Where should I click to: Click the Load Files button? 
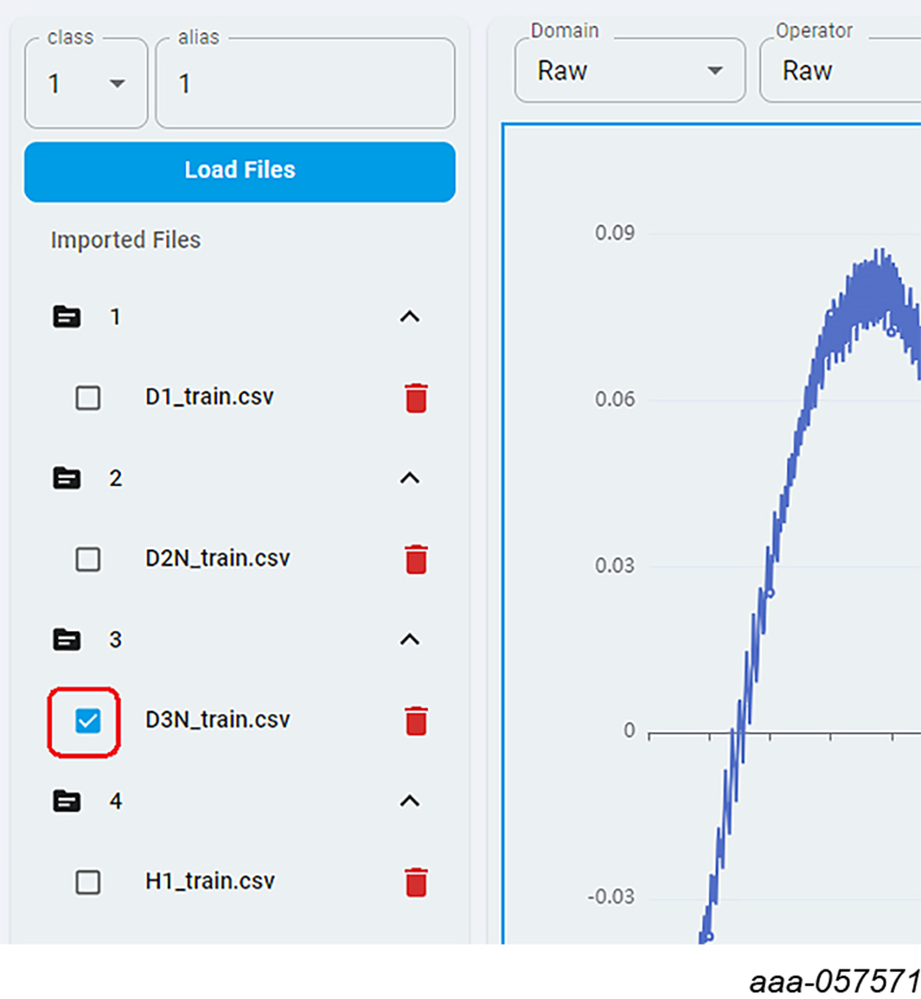240,171
